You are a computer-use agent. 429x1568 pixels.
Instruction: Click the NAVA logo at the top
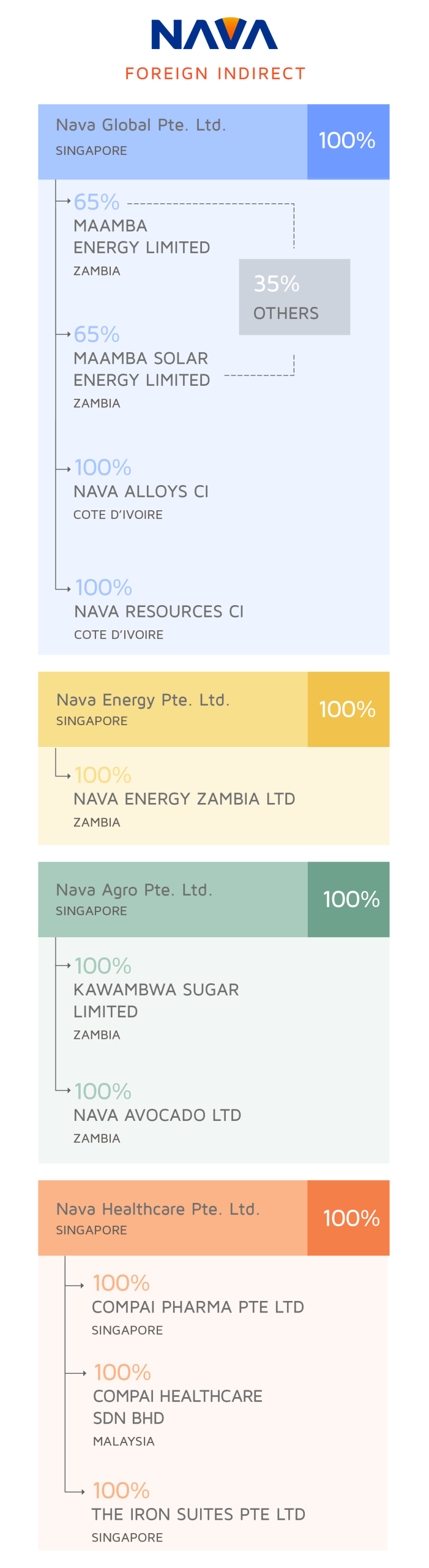coord(214,34)
